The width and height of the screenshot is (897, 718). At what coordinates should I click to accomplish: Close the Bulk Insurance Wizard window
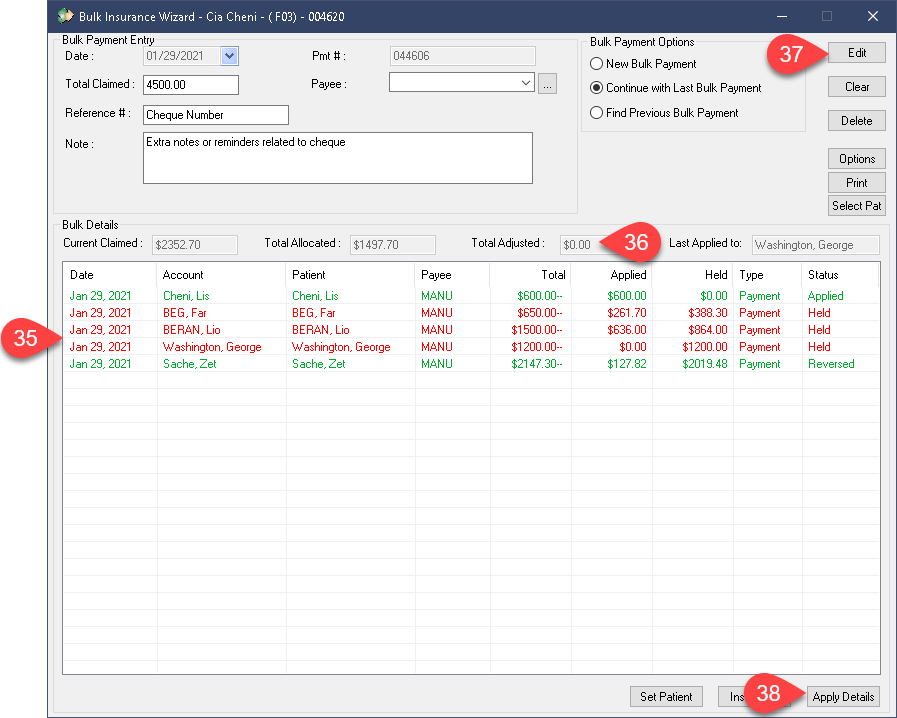coord(872,16)
